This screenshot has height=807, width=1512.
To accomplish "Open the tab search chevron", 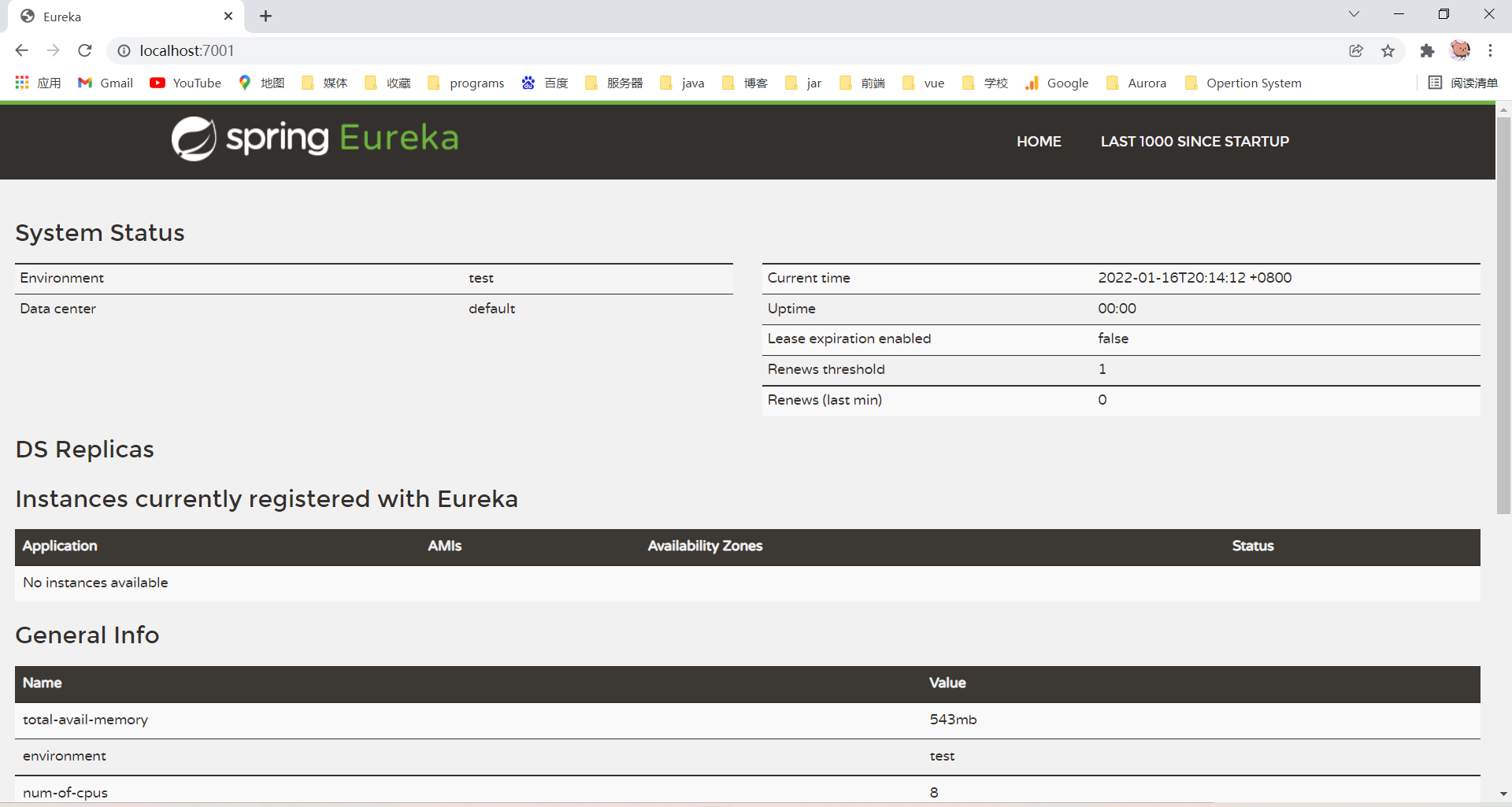I will tap(1354, 13).
